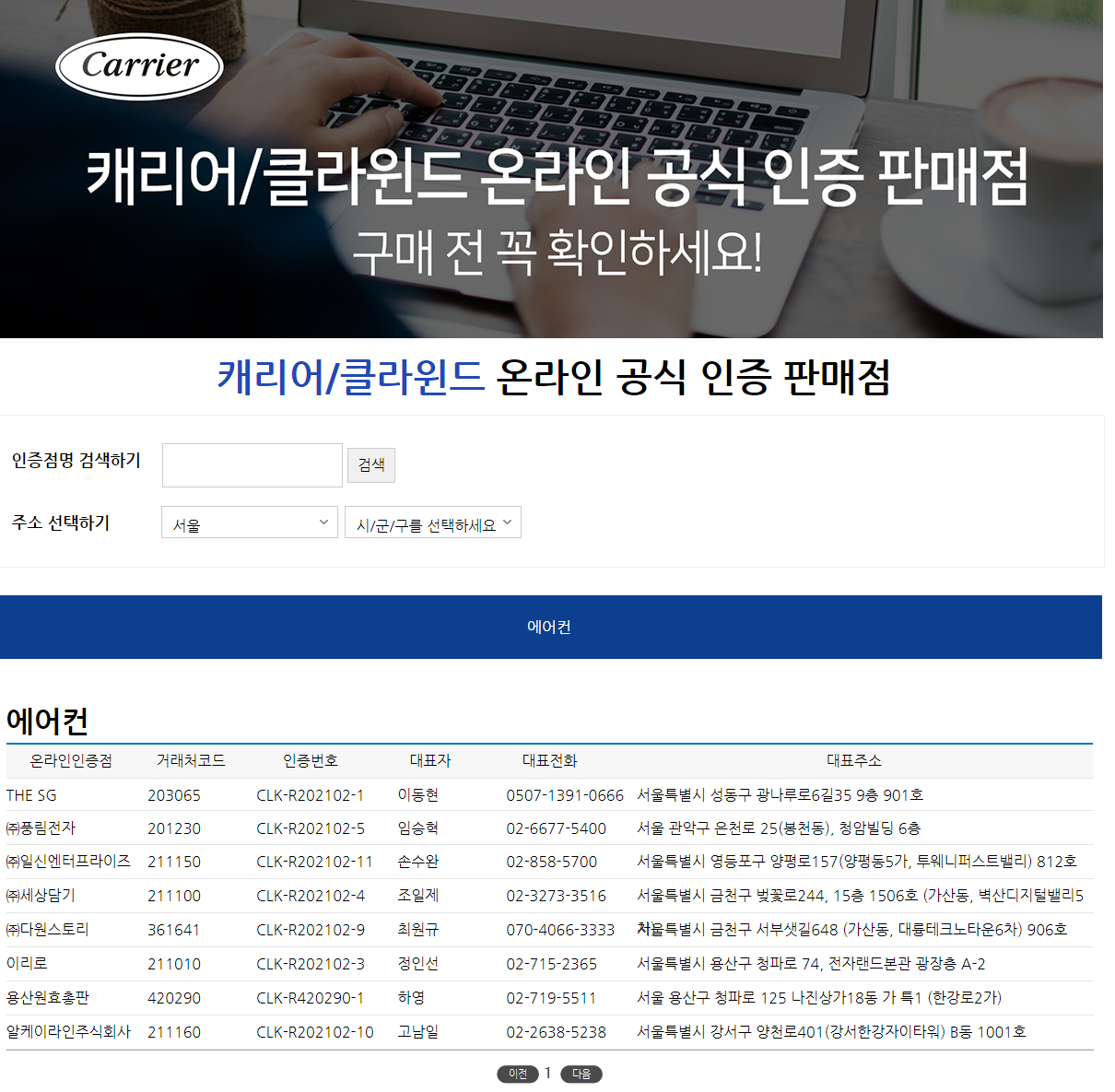Click certification number CLK-R202102-5

click(x=311, y=828)
